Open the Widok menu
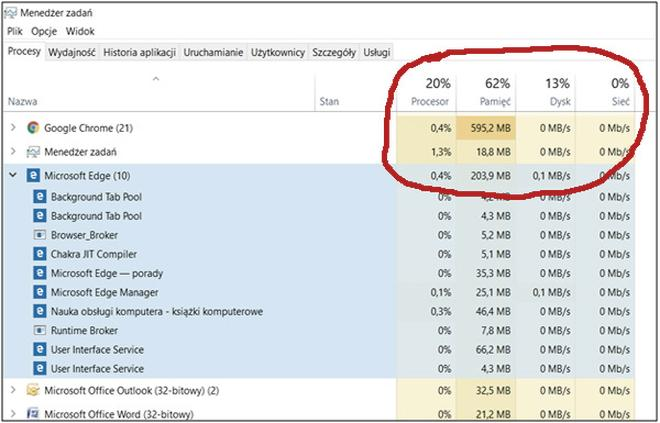The width and height of the screenshot is (660, 423). point(80,31)
